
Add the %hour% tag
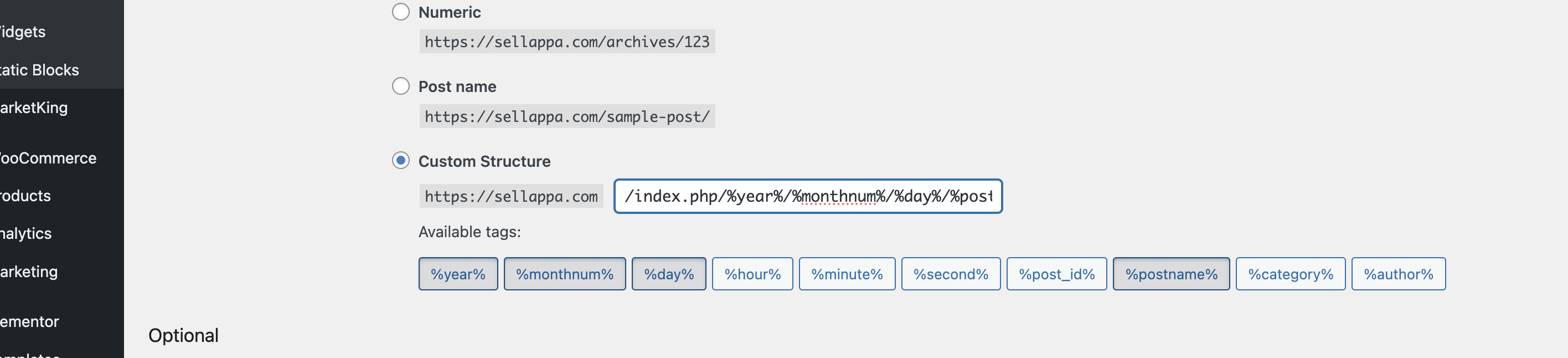pos(752,274)
